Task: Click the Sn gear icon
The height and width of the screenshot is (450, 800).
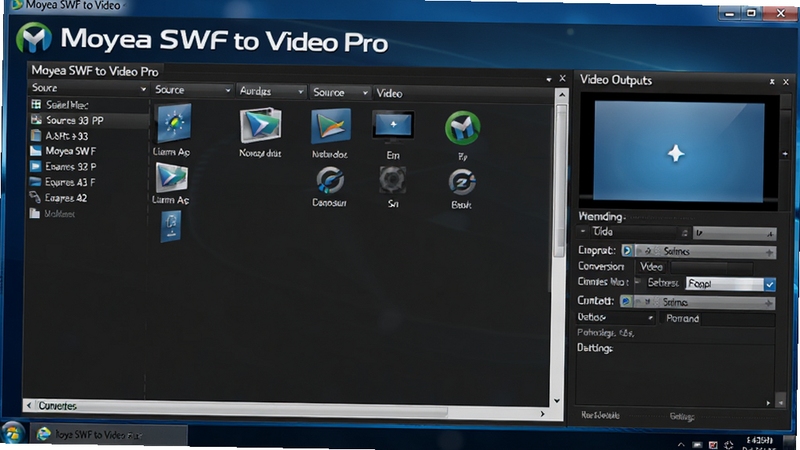Action: tap(392, 180)
